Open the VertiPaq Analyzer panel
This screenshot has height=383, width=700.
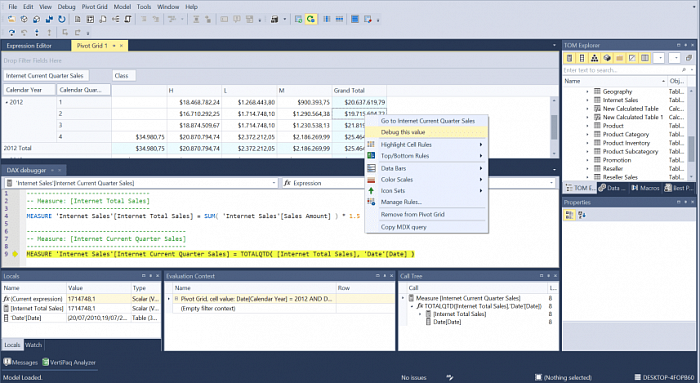click(x=69, y=362)
